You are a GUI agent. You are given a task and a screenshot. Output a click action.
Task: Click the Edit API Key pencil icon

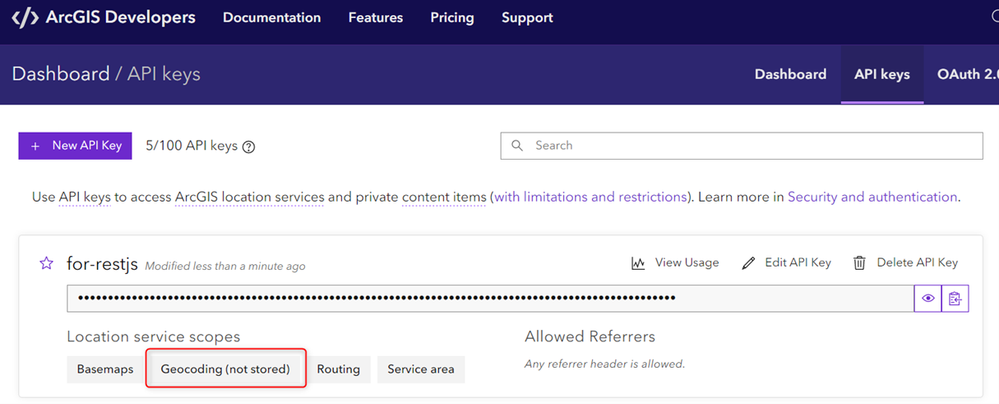tap(749, 263)
